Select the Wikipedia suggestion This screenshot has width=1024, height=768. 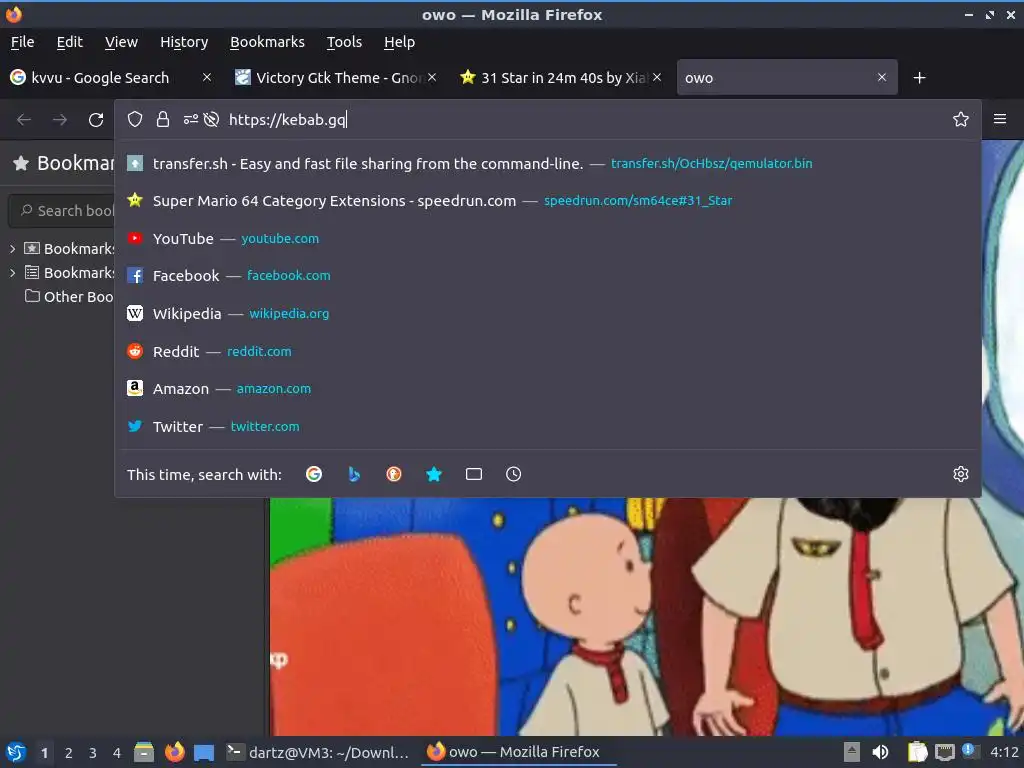click(548, 313)
